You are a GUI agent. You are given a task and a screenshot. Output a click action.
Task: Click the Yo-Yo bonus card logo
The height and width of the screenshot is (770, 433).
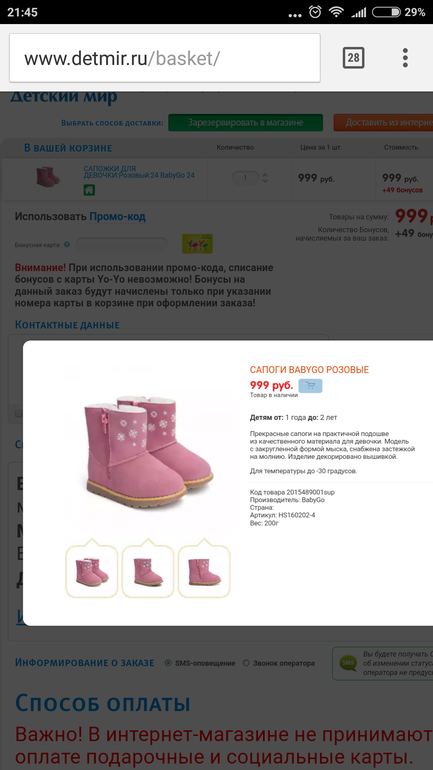coord(197,244)
